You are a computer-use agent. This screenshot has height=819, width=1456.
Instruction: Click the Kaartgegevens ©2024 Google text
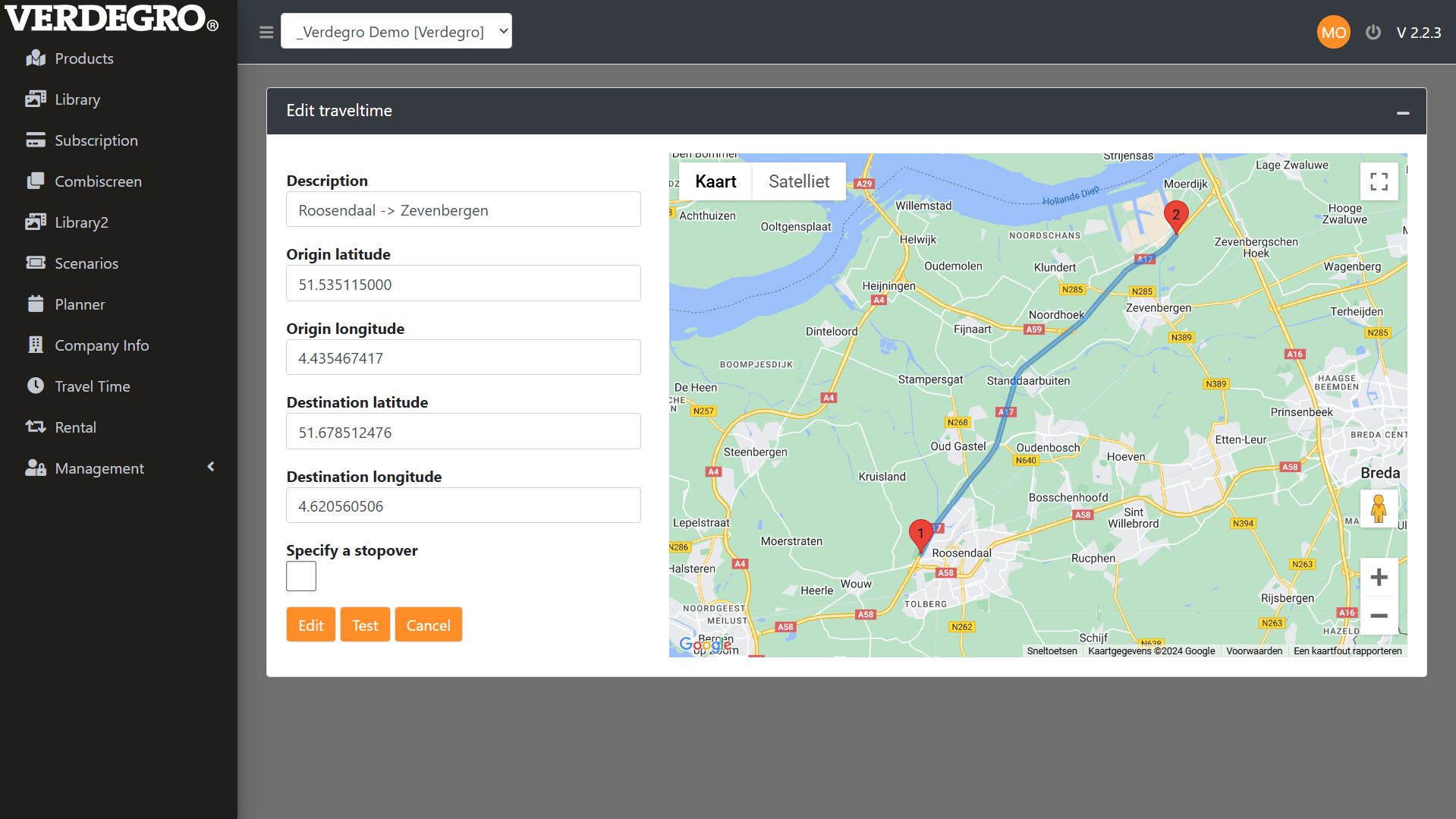click(x=1151, y=651)
